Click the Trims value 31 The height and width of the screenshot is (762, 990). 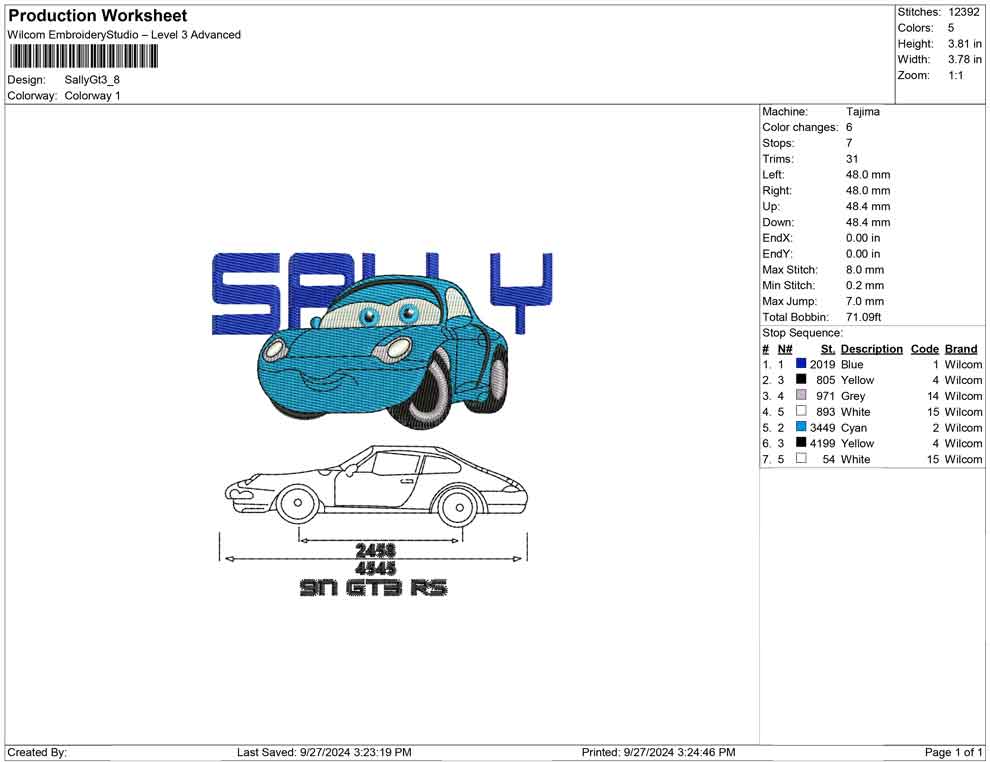[852, 159]
